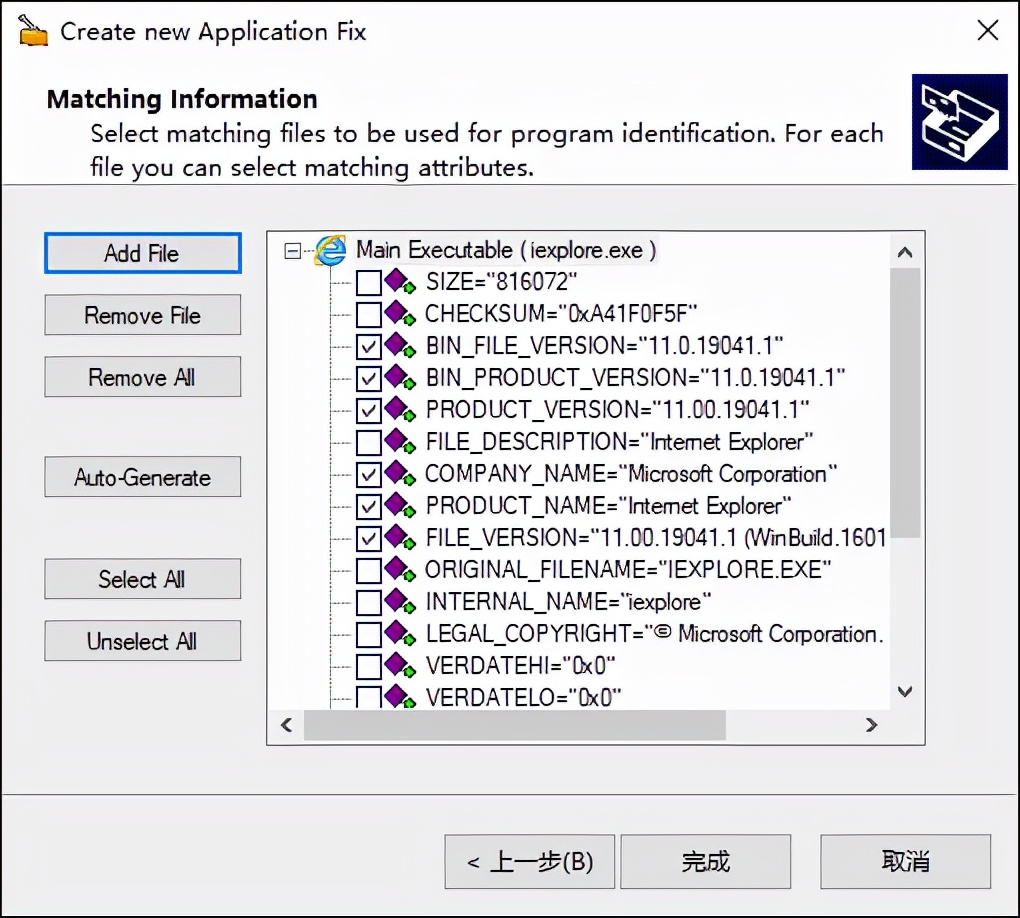Click the attribute icon beside BIN_FILE_VERSION
This screenshot has width=1020, height=918.
click(399, 345)
